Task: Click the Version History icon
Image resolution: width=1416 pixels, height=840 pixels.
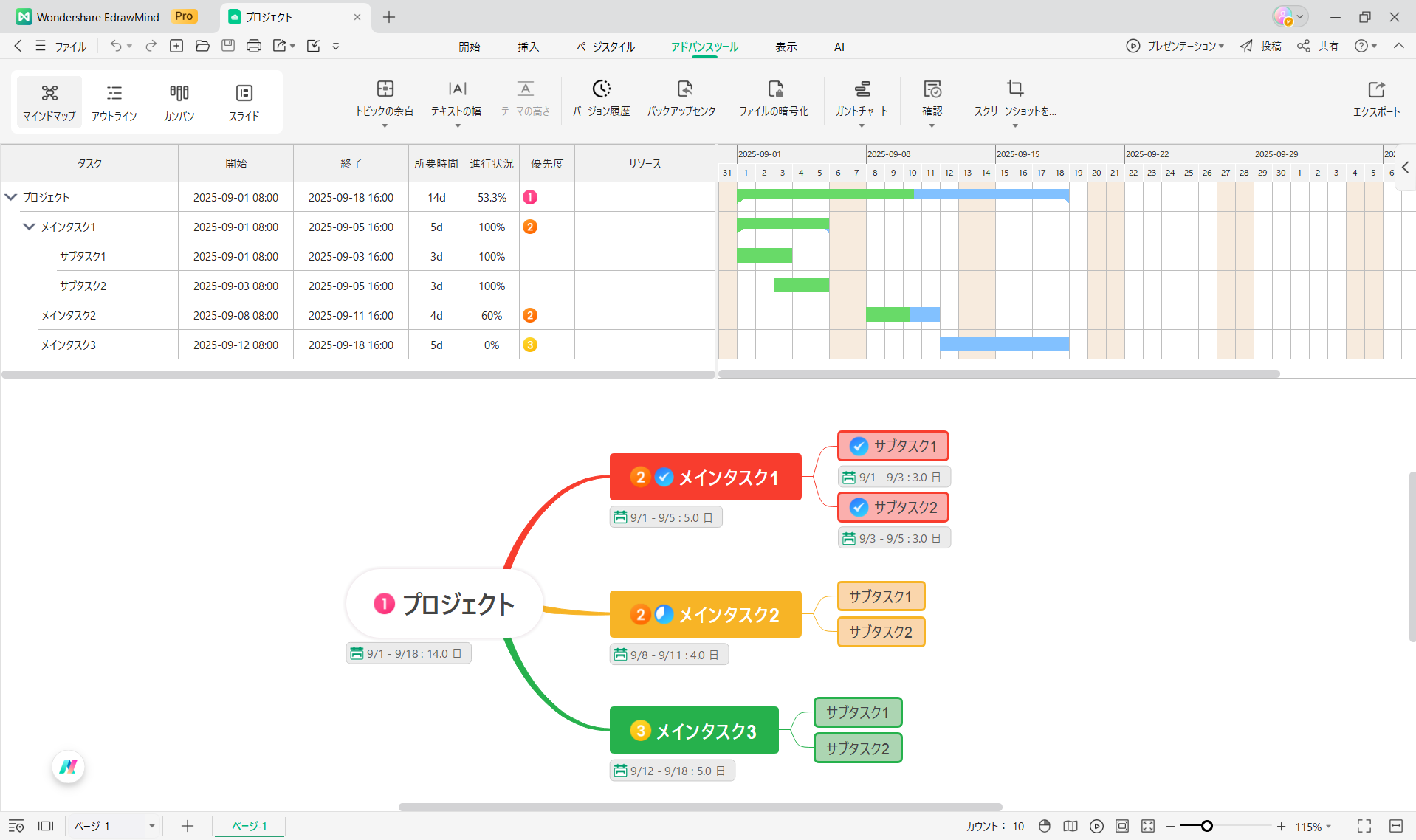Action: point(602,89)
